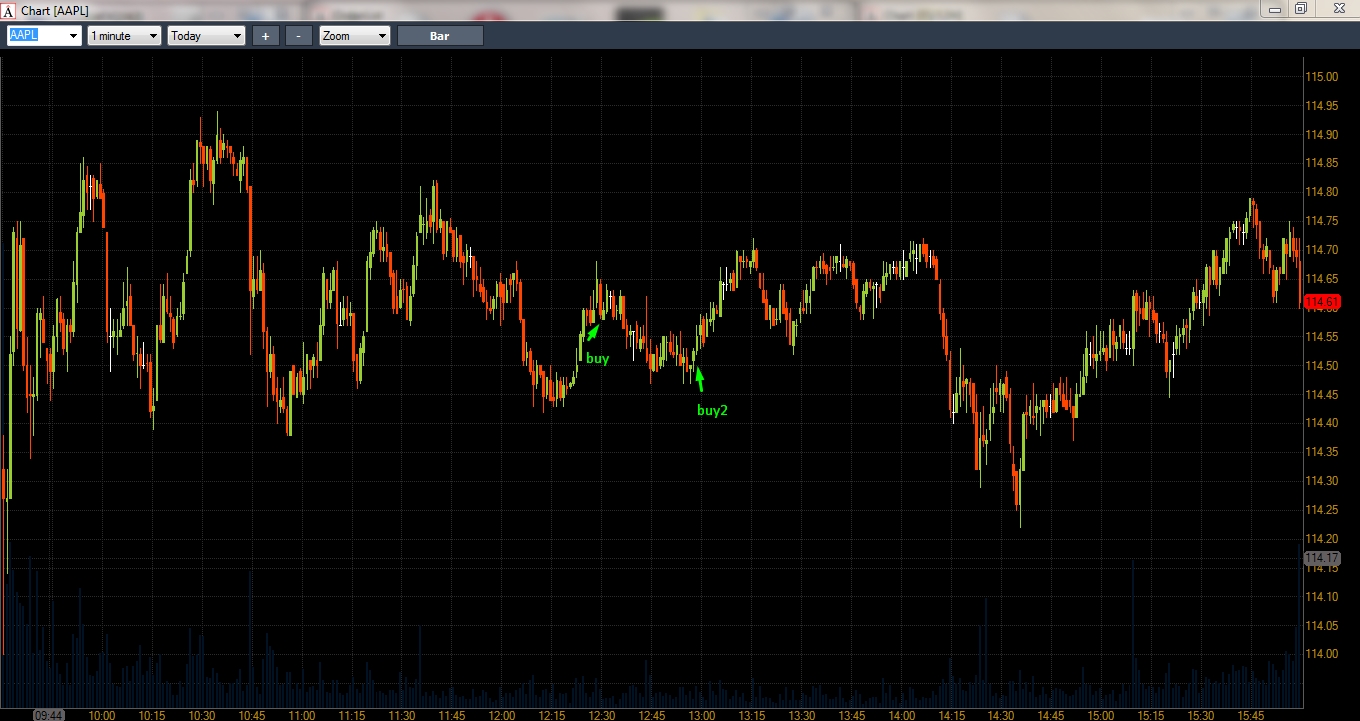Open the 'Today' date range dropdown
The height and width of the screenshot is (721, 1360).
coord(237,36)
